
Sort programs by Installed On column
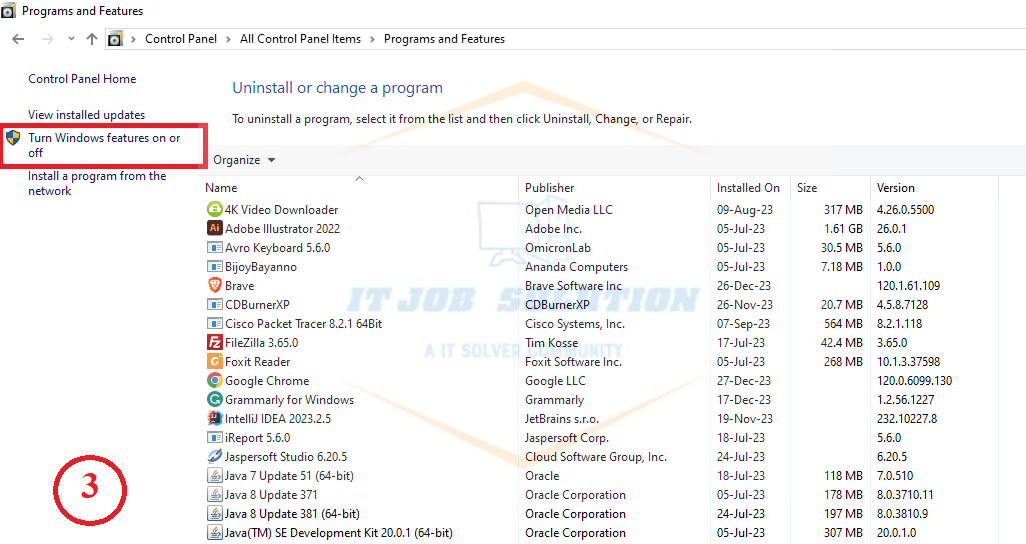coord(748,188)
